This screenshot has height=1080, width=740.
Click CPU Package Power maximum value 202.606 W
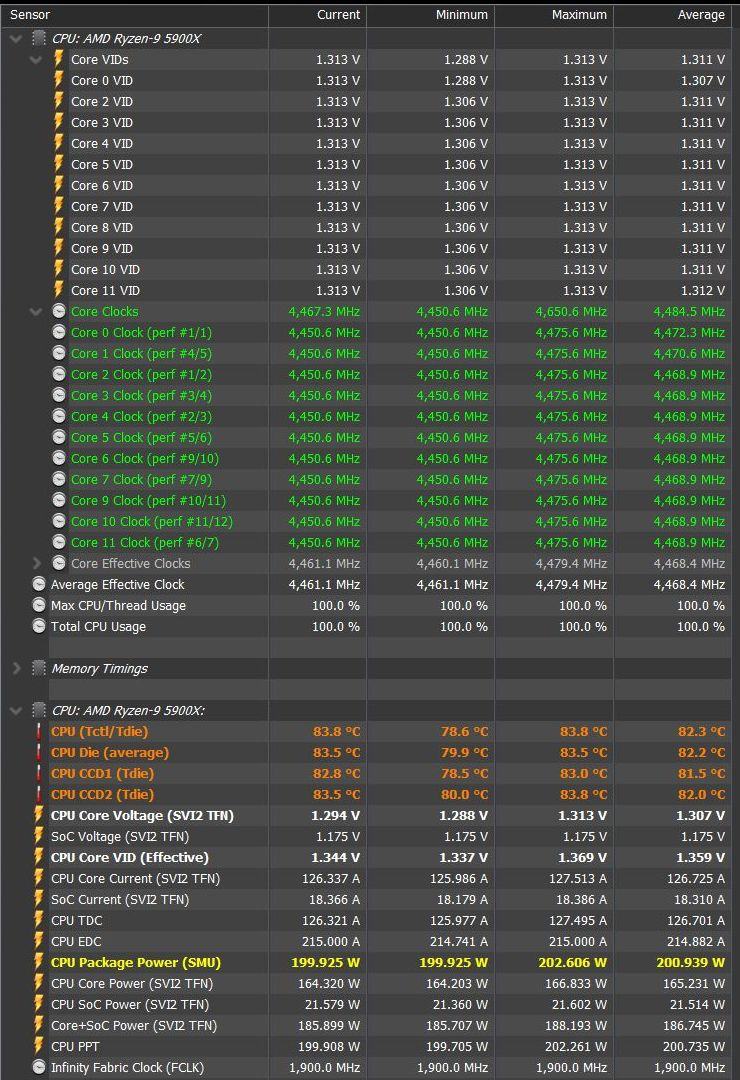pos(573,962)
